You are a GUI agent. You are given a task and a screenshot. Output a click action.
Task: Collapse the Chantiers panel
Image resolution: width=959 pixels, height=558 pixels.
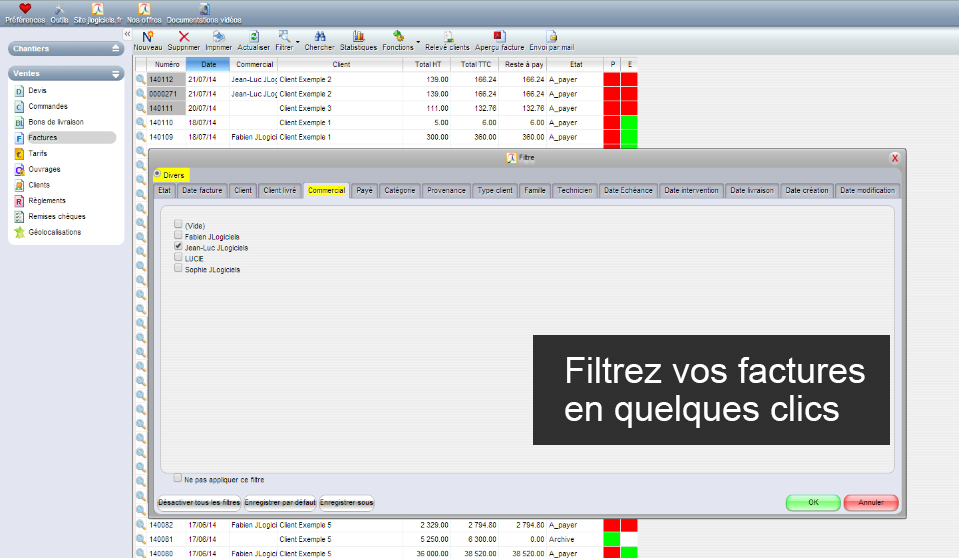116,48
